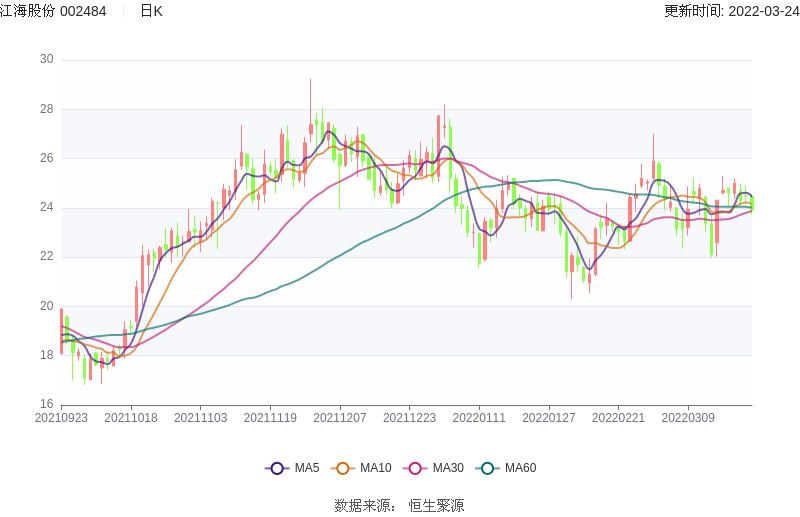Image resolution: width=800 pixels, height=517 pixels.
Task: Select the 20220309 date axis label
Action: pos(688,417)
